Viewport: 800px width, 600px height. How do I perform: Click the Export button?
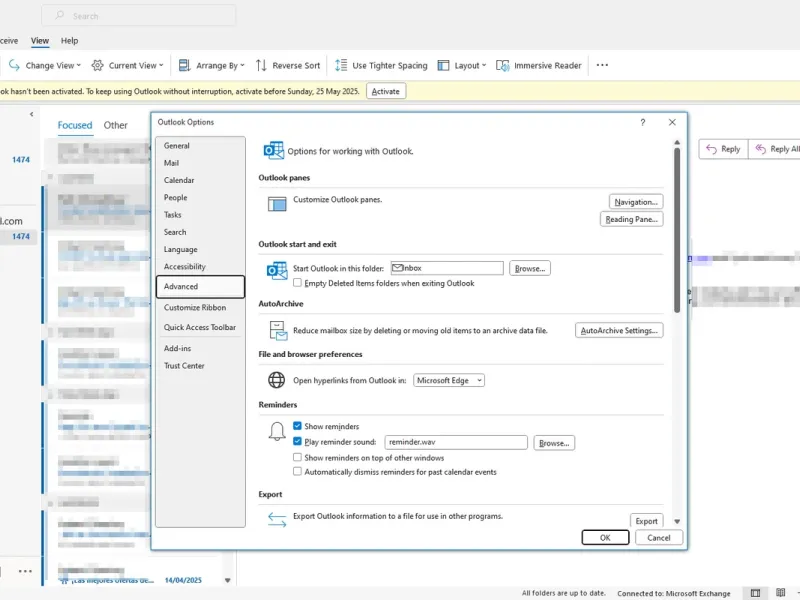coord(646,520)
